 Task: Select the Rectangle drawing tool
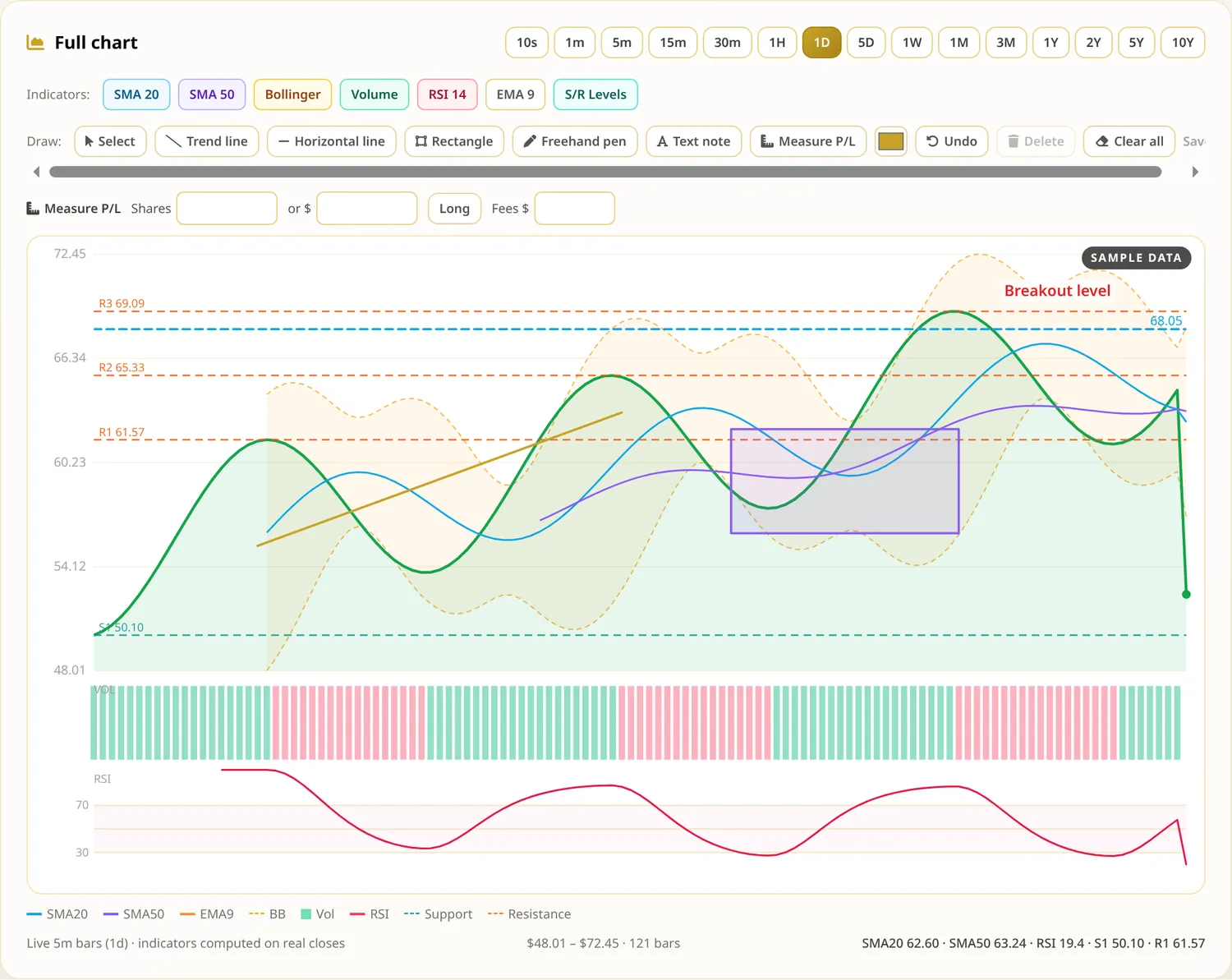[x=454, y=141]
